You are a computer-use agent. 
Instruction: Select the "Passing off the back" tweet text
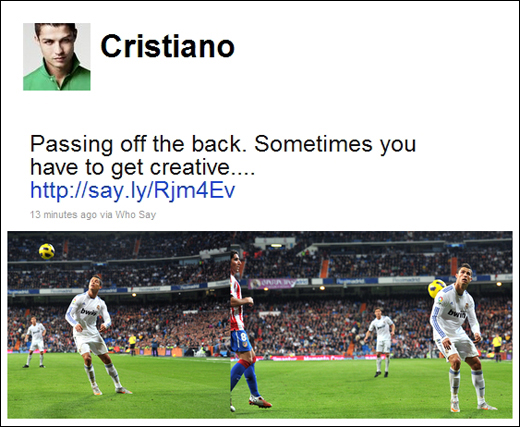[x=223, y=155]
